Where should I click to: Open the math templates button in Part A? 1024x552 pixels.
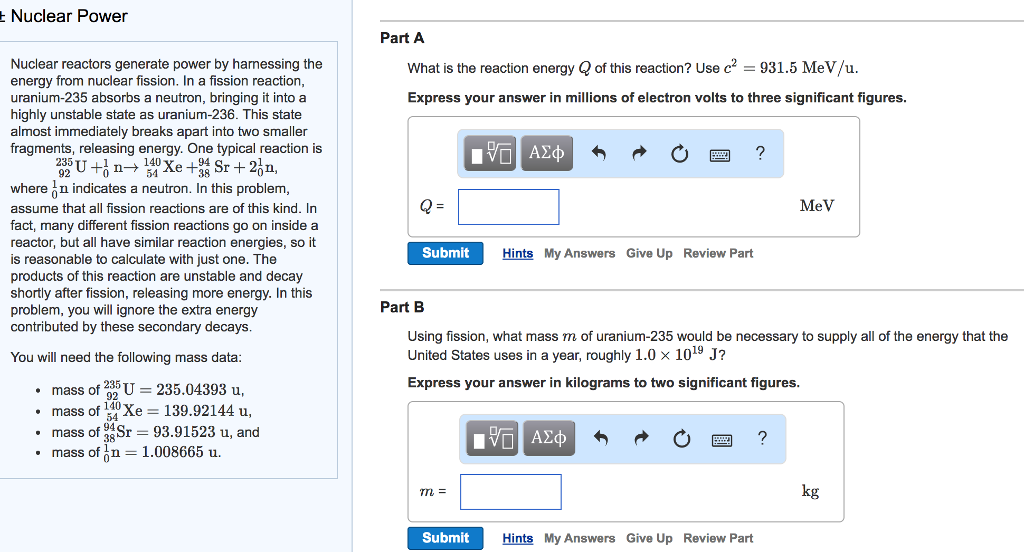pos(494,154)
